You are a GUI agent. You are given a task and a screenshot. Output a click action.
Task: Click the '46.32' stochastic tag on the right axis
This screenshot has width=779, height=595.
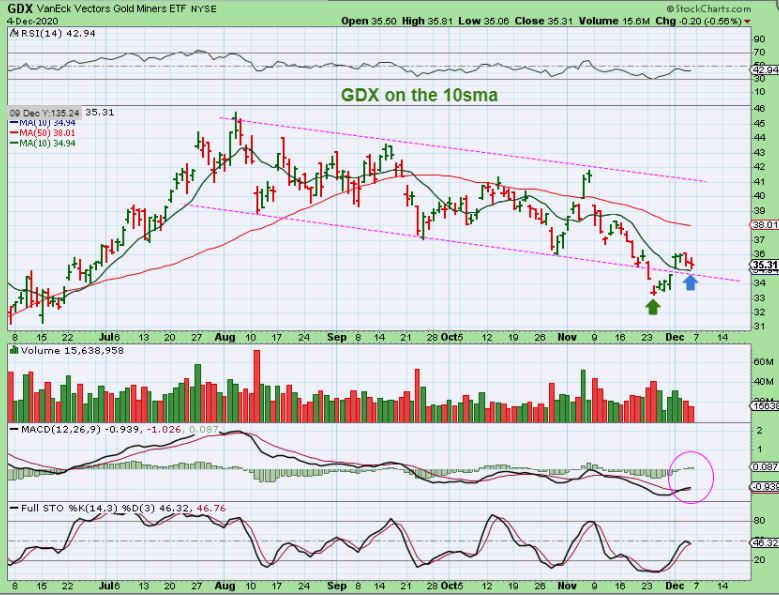765,543
